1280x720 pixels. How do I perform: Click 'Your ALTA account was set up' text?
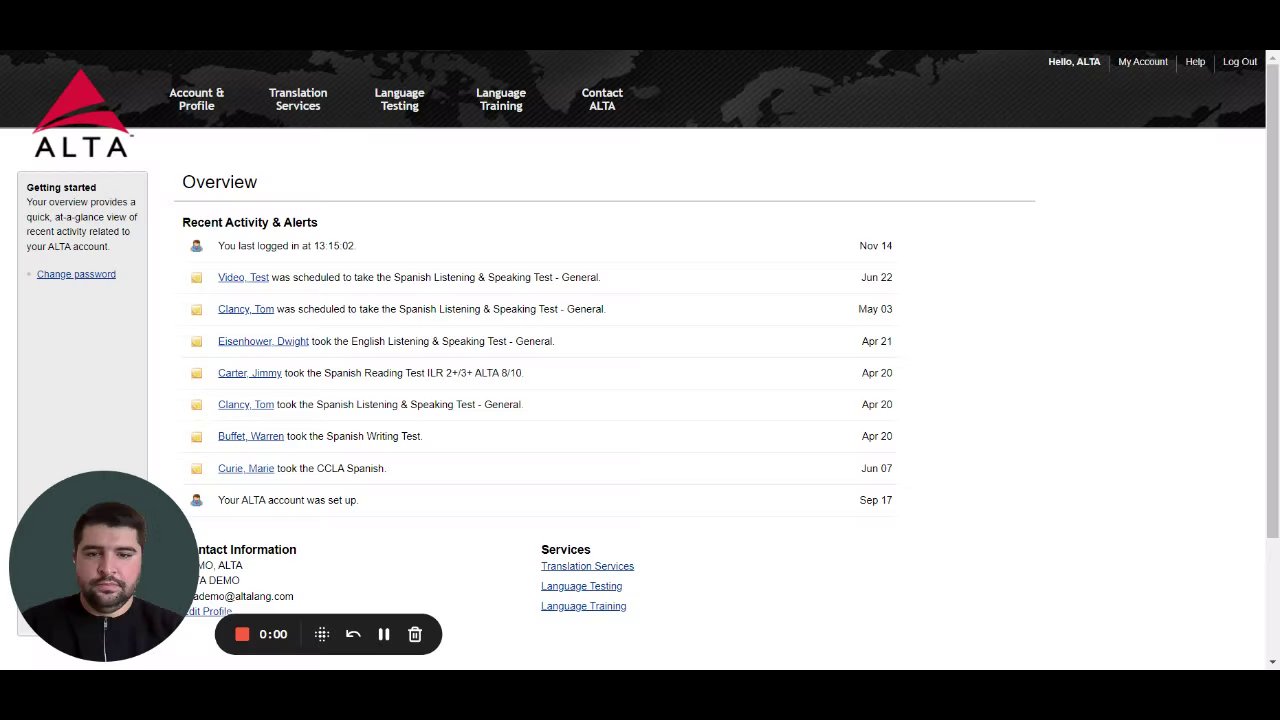(288, 500)
